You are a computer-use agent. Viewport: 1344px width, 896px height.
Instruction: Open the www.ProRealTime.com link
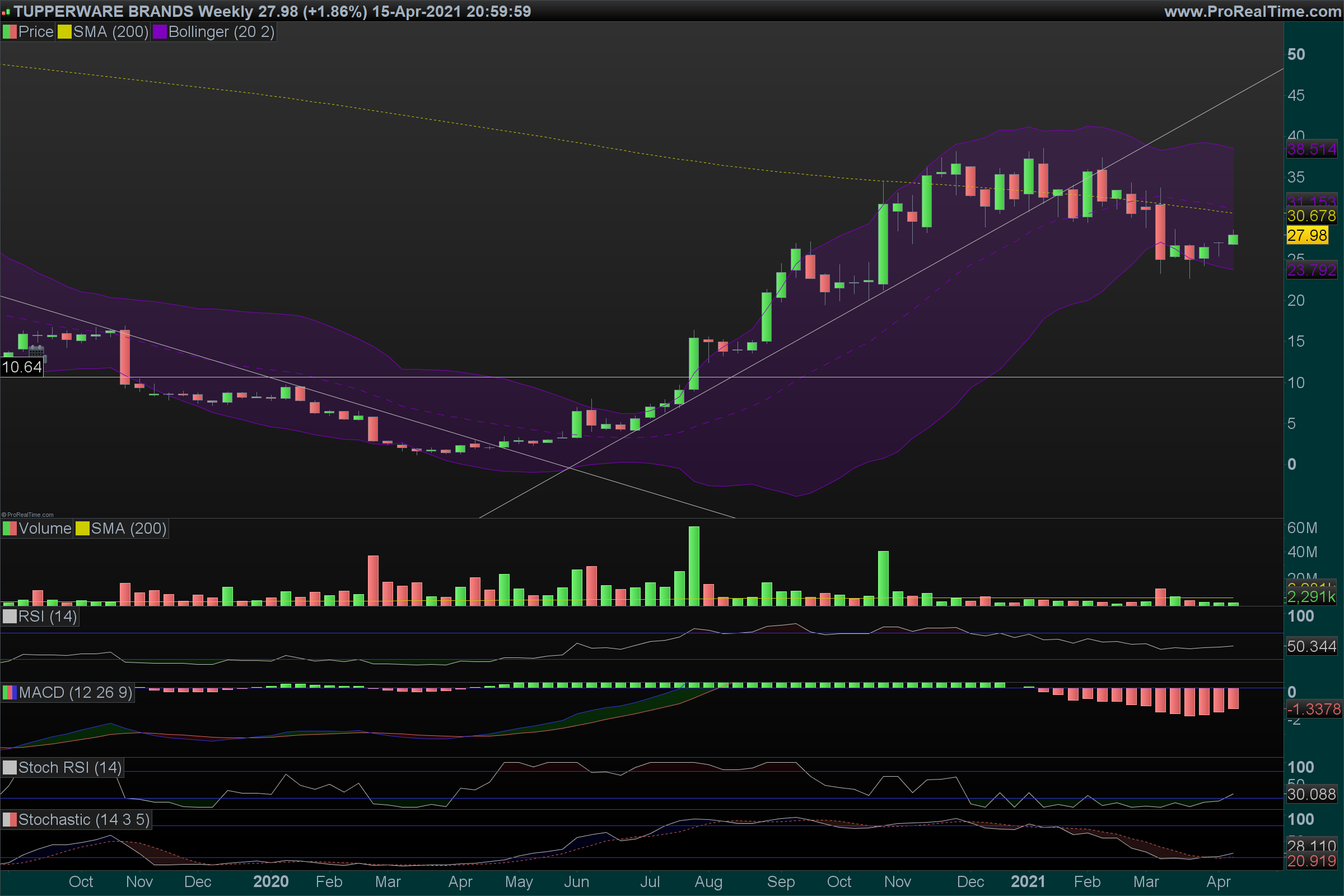[1252, 11]
